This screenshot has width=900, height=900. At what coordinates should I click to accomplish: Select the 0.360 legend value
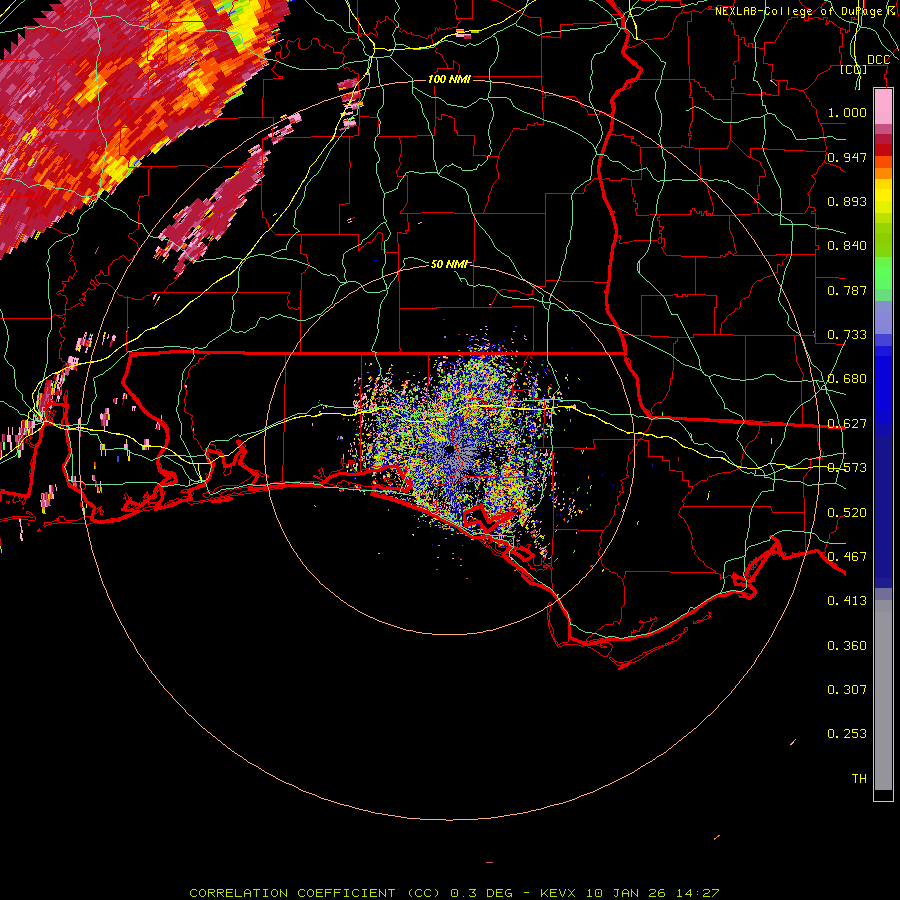click(847, 646)
